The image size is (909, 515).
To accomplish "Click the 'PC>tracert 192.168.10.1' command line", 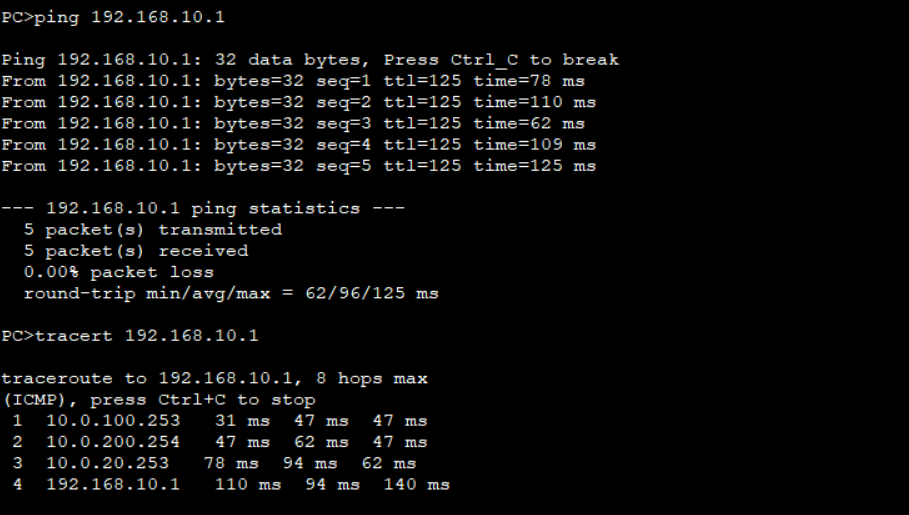I will click(x=130, y=336).
